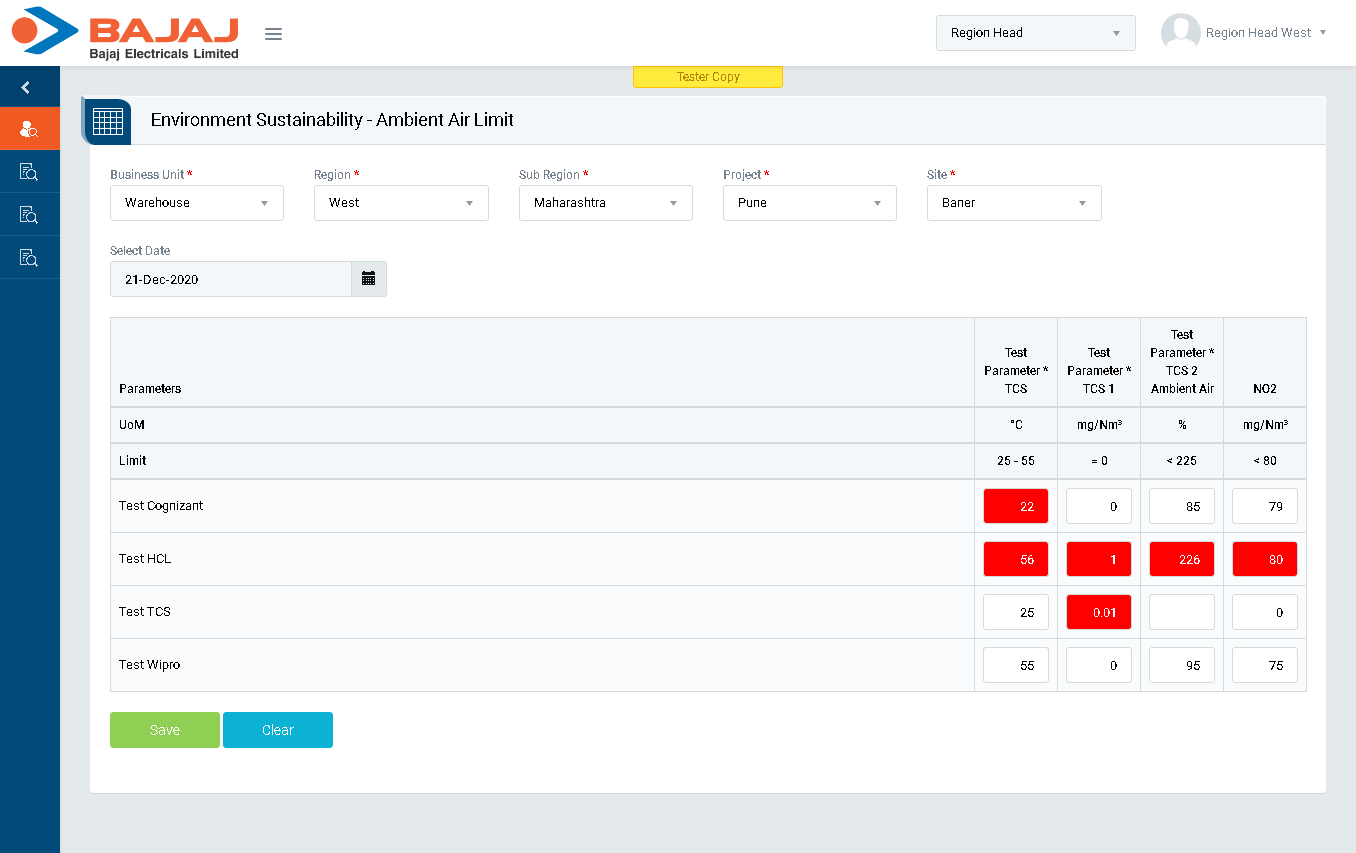
Task: Click the Tester Copy yellow label
Action: 708,77
